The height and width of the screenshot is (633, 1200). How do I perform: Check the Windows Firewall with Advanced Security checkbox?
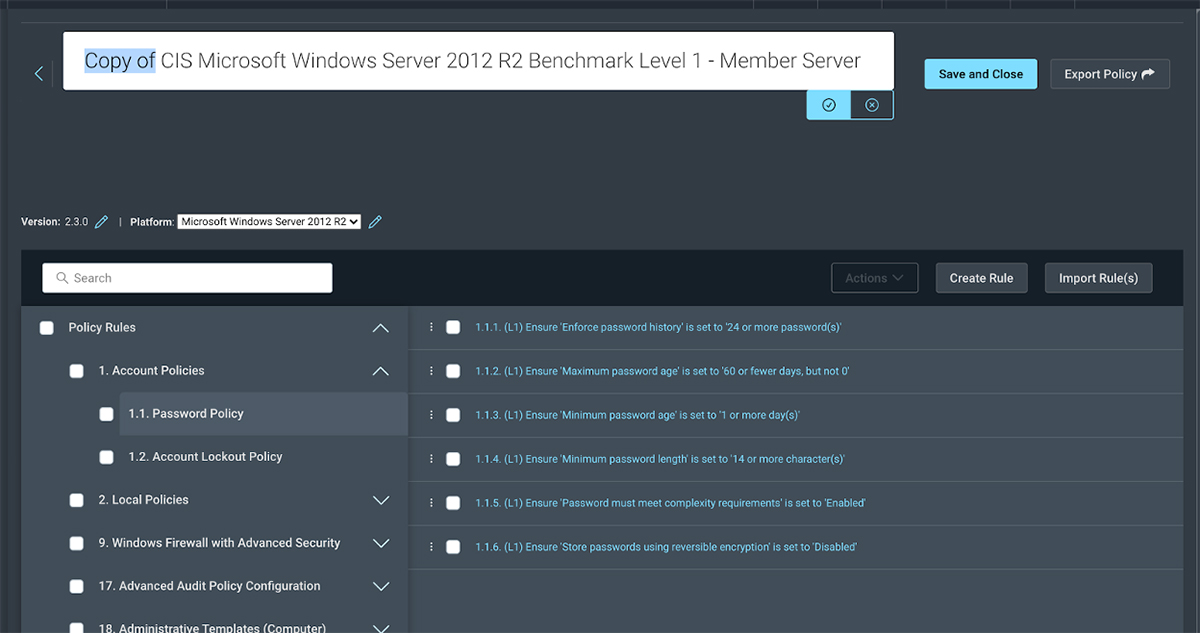click(77, 543)
